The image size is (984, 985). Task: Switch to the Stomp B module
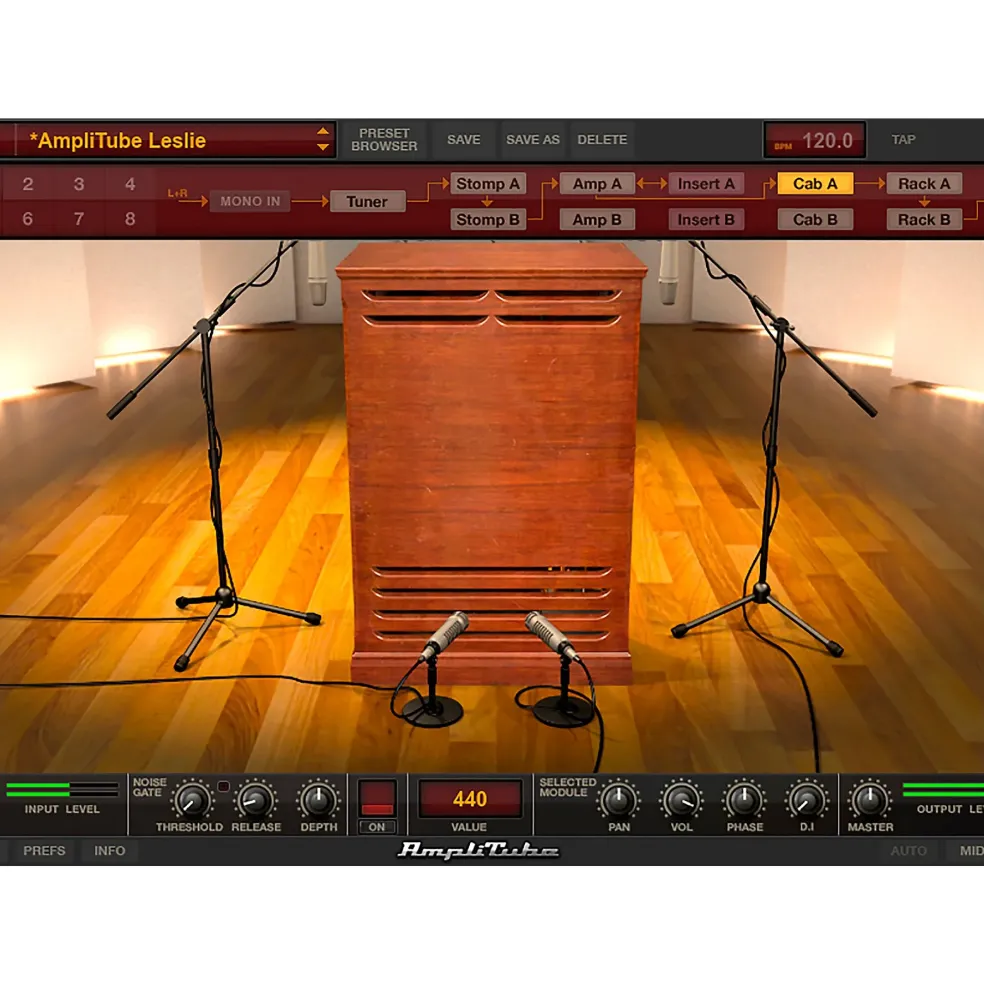point(488,220)
